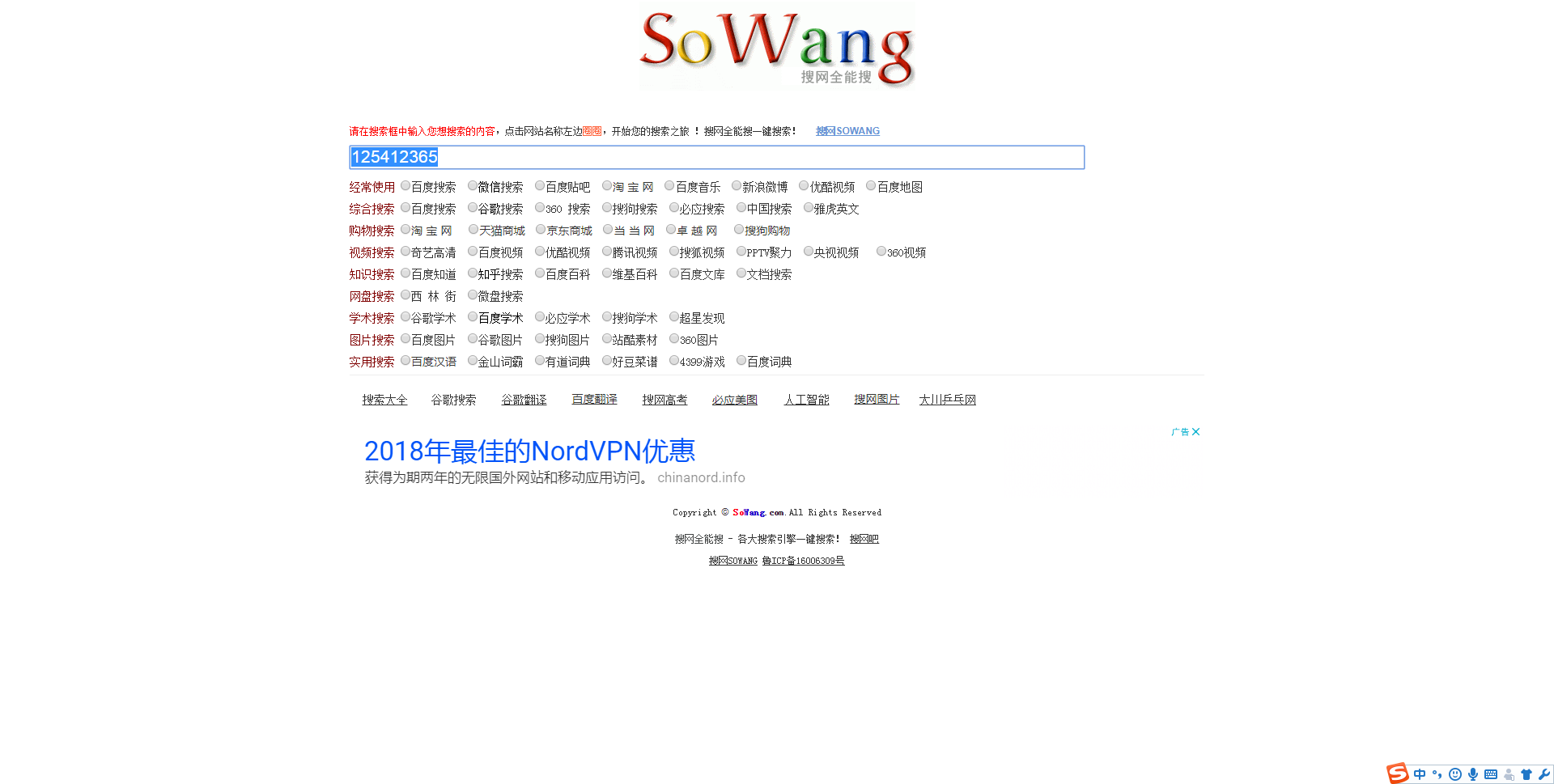Click the 广告 ad info label
Viewport: 1554px width, 784px height.
[x=1180, y=432]
